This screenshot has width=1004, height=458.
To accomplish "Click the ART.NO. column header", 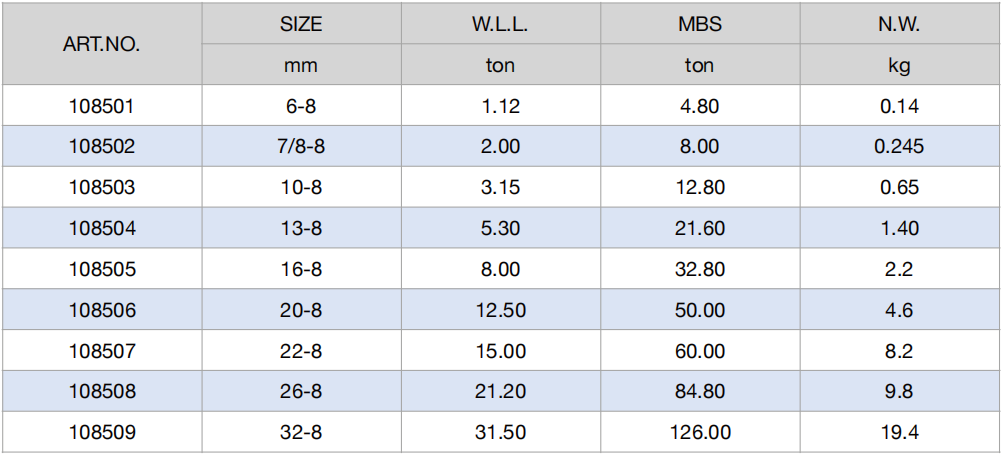I will click(x=102, y=44).
